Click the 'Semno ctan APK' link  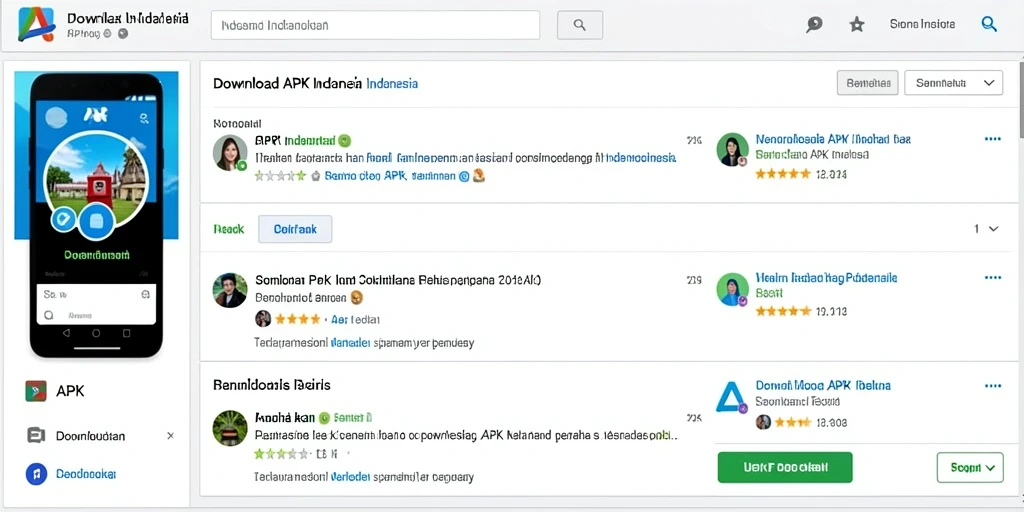click(390, 176)
